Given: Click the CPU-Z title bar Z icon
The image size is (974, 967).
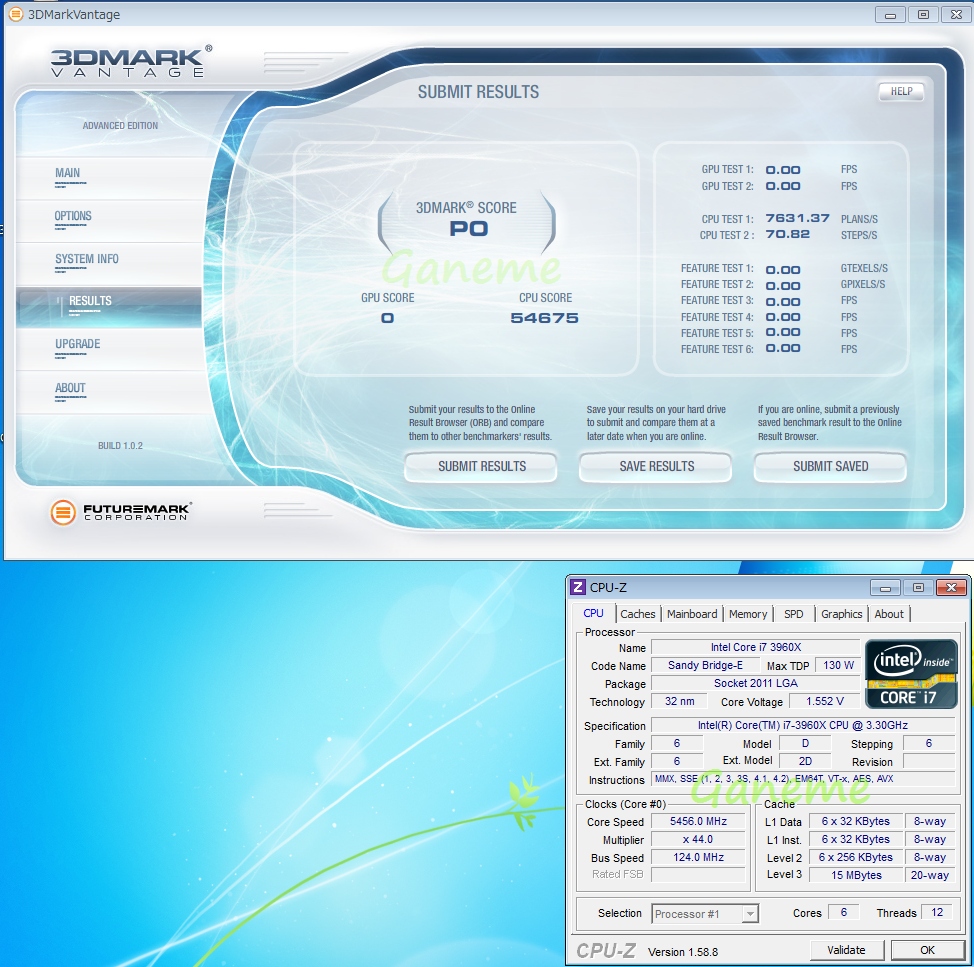Looking at the screenshot, I should 578,587.
